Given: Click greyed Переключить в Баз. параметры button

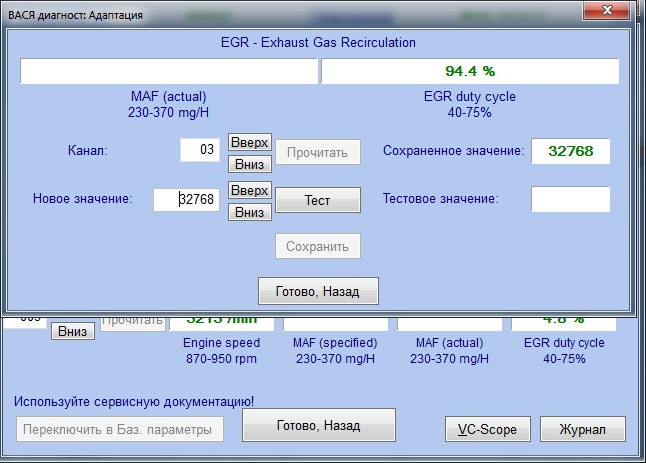Looking at the screenshot, I should [120, 429].
